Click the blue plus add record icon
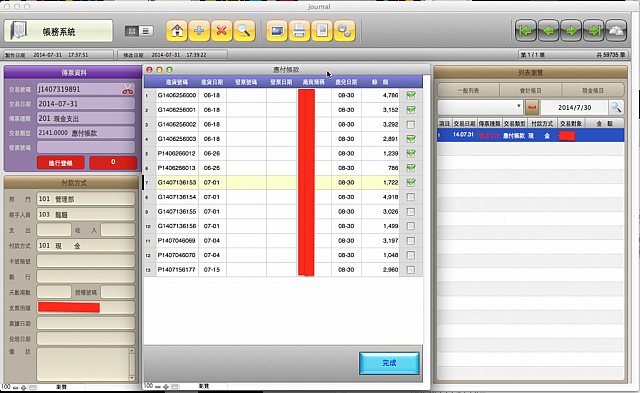The height and width of the screenshot is (393, 640). click(199, 31)
